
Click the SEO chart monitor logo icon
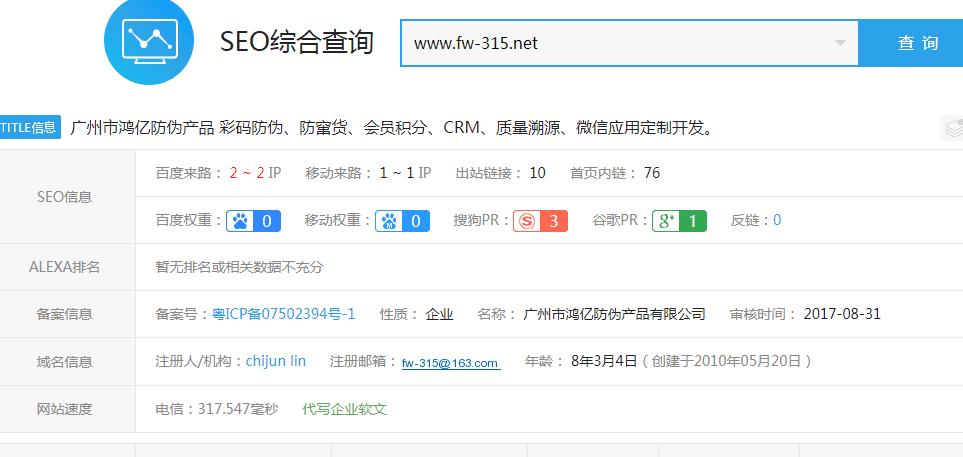(149, 41)
